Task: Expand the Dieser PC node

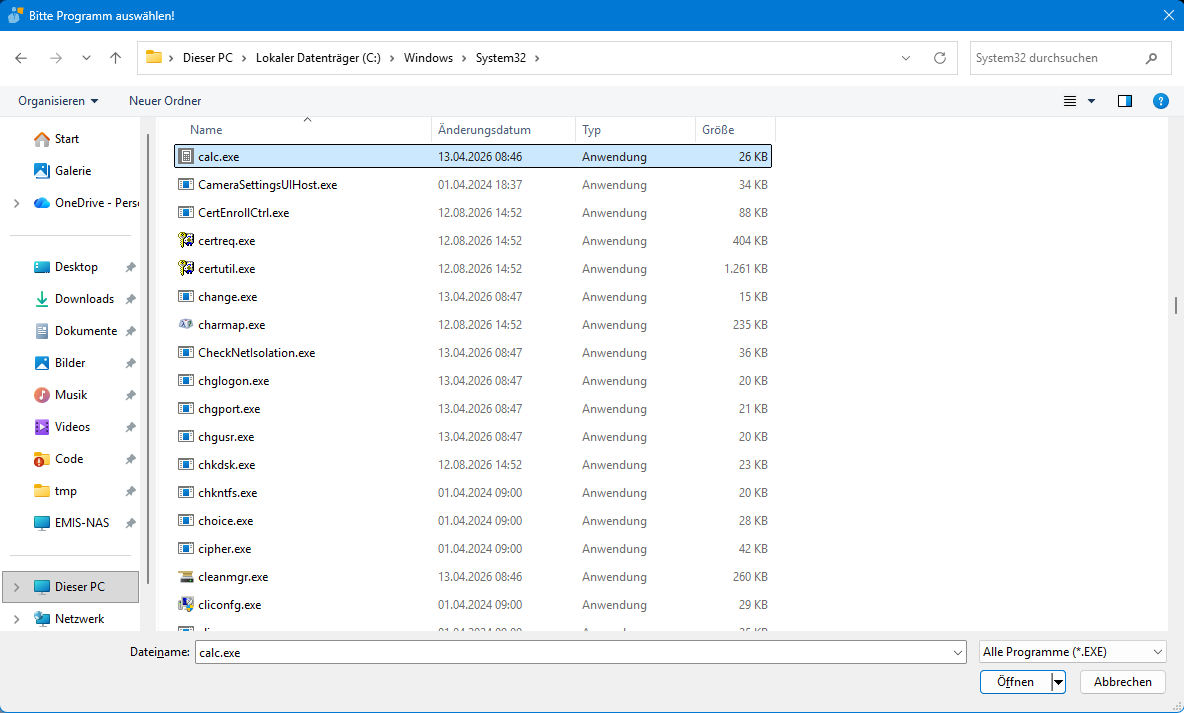Action: coord(17,587)
